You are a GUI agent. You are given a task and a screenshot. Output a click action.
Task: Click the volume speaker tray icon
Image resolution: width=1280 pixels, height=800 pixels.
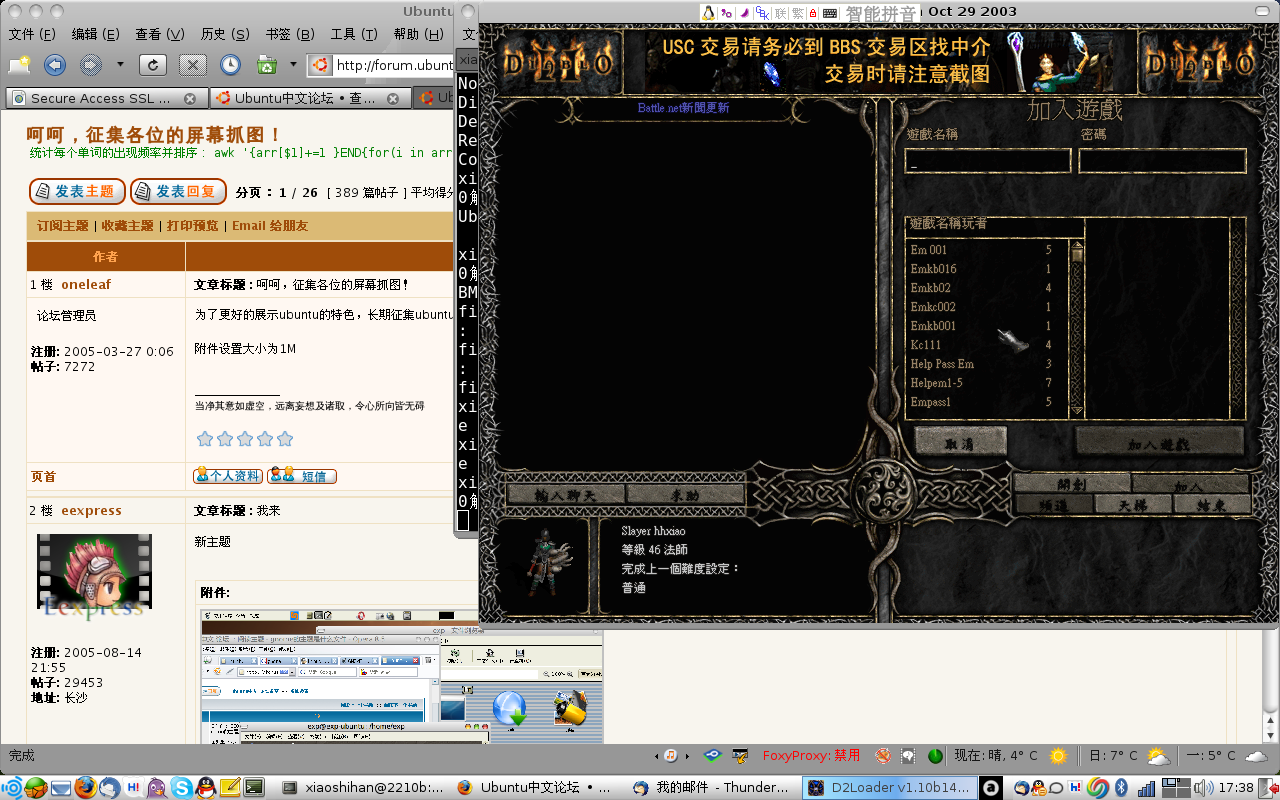pos(1203,787)
